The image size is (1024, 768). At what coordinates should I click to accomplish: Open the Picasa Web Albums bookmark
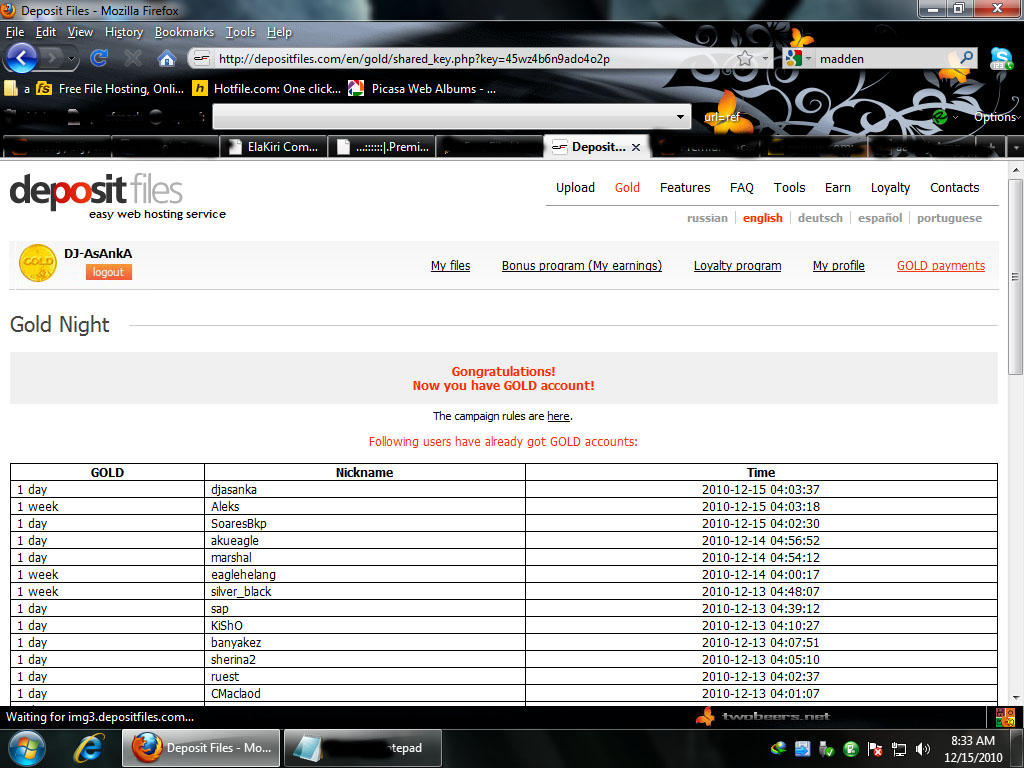[423, 89]
